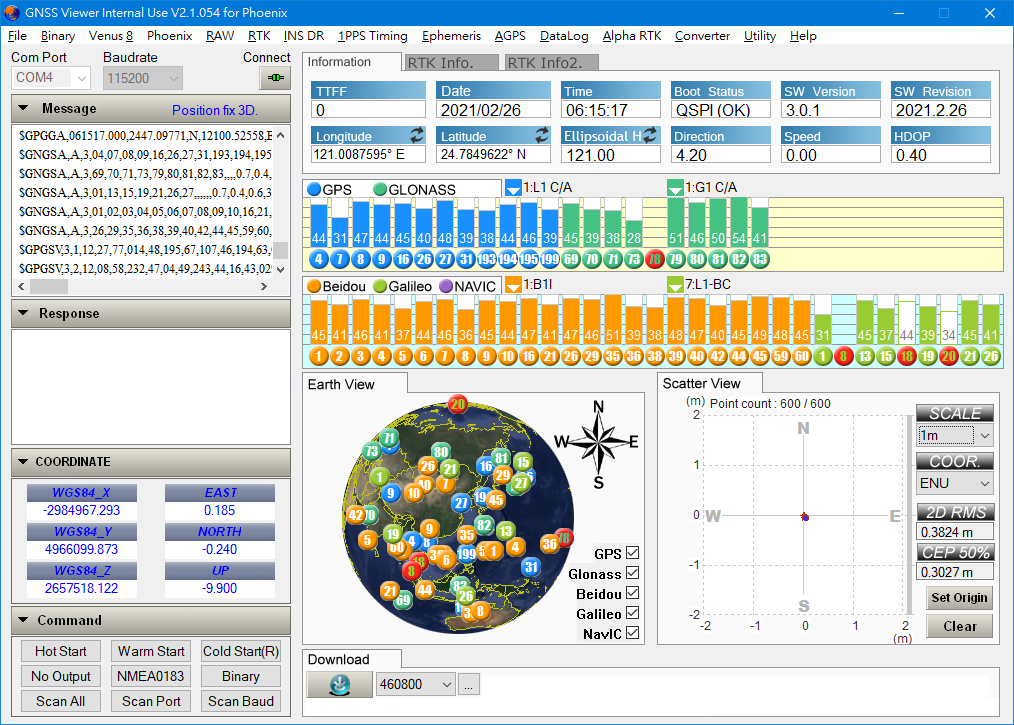Screen dimensions: 1014x725
Task: Open the Com Port COM4 dropdown
Action: (x=50, y=78)
